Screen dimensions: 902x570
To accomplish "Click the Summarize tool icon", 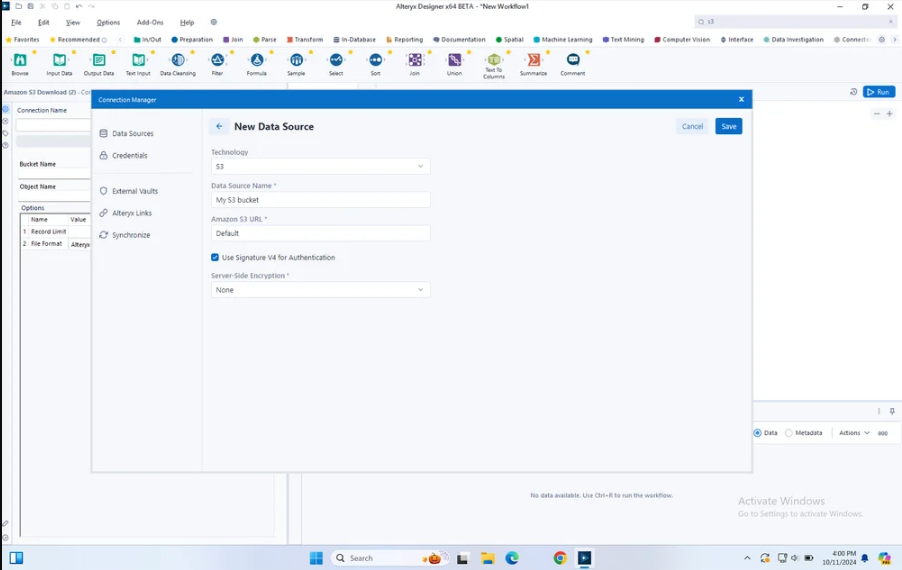I will 533,60.
